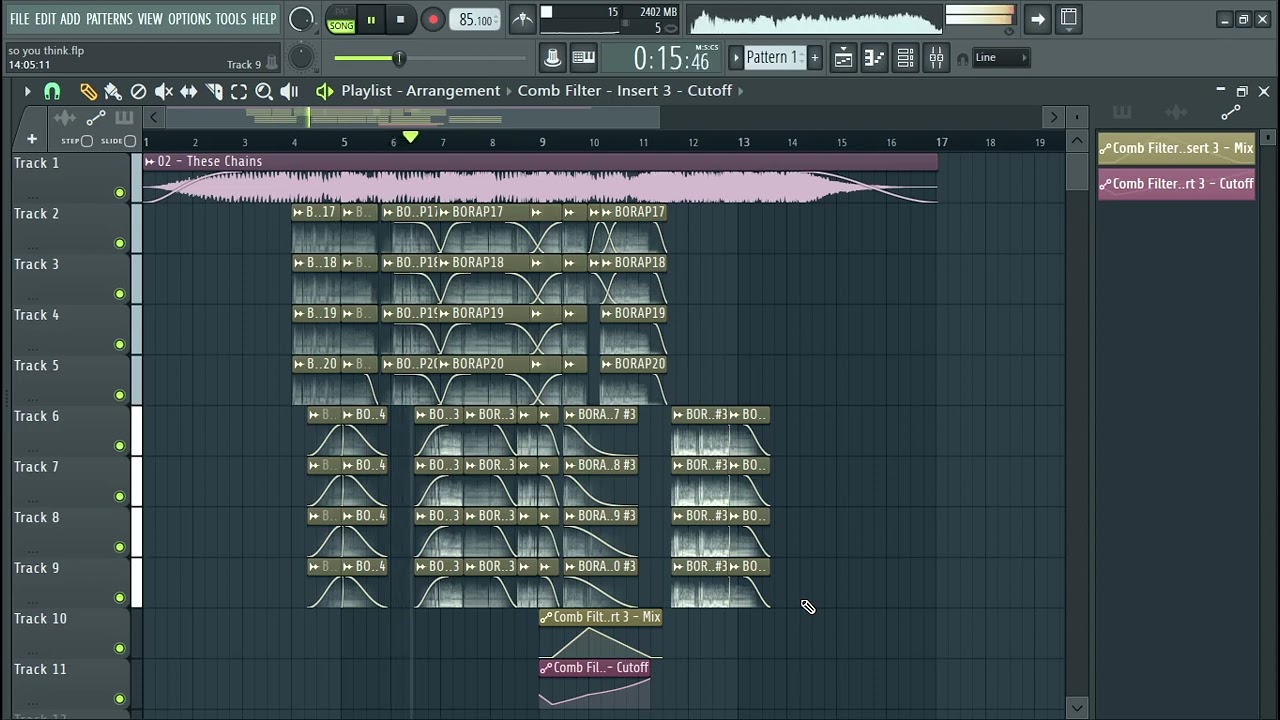Adjust the master volume knob
This screenshot has width=1280, height=720.
tap(301, 19)
